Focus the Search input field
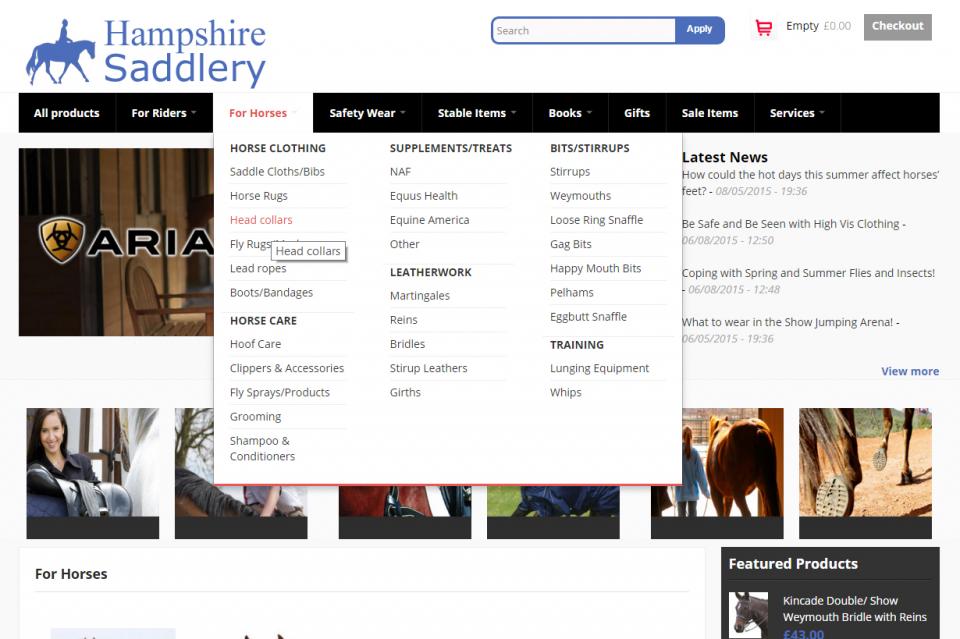 (584, 30)
